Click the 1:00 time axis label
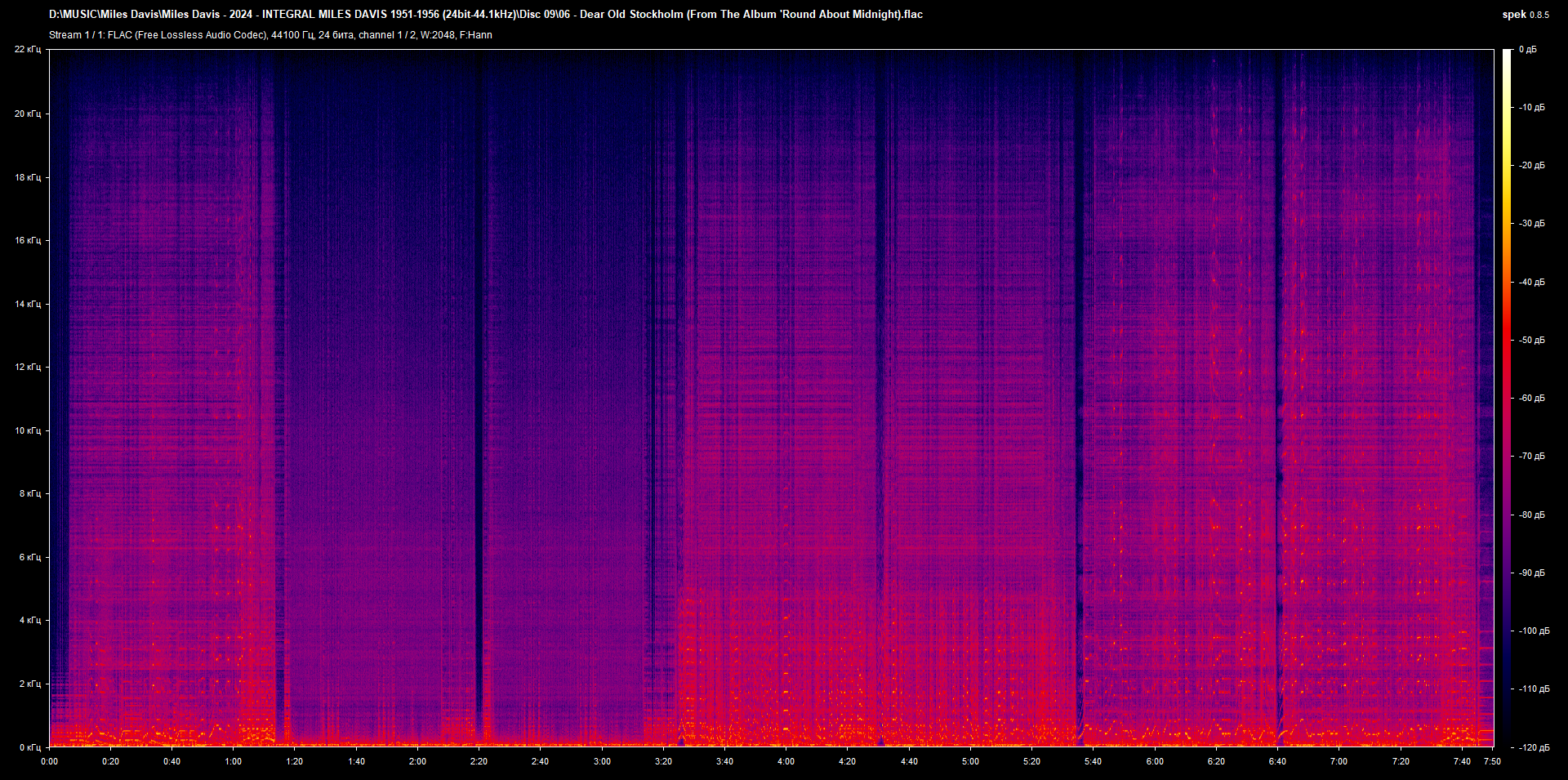The height and width of the screenshot is (780, 1568). (x=234, y=761)
